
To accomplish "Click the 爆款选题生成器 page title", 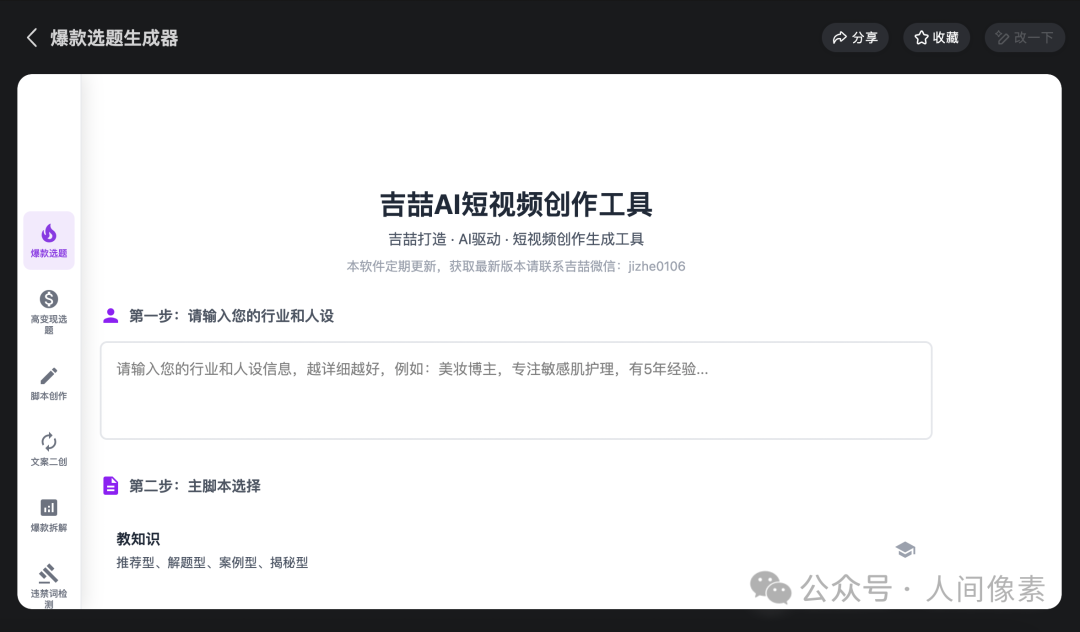I will coord(114,38).
